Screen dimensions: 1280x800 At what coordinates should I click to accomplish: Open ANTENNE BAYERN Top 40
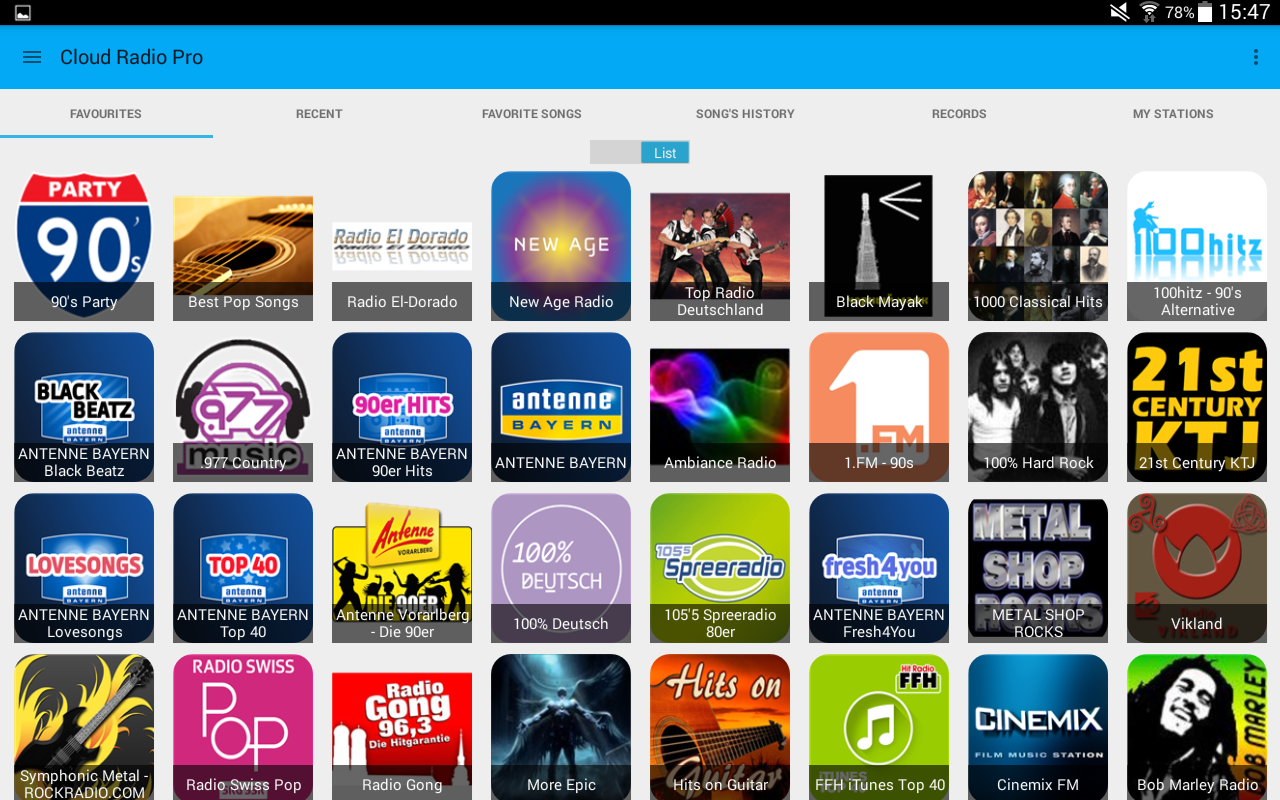(x=243, y=568)
